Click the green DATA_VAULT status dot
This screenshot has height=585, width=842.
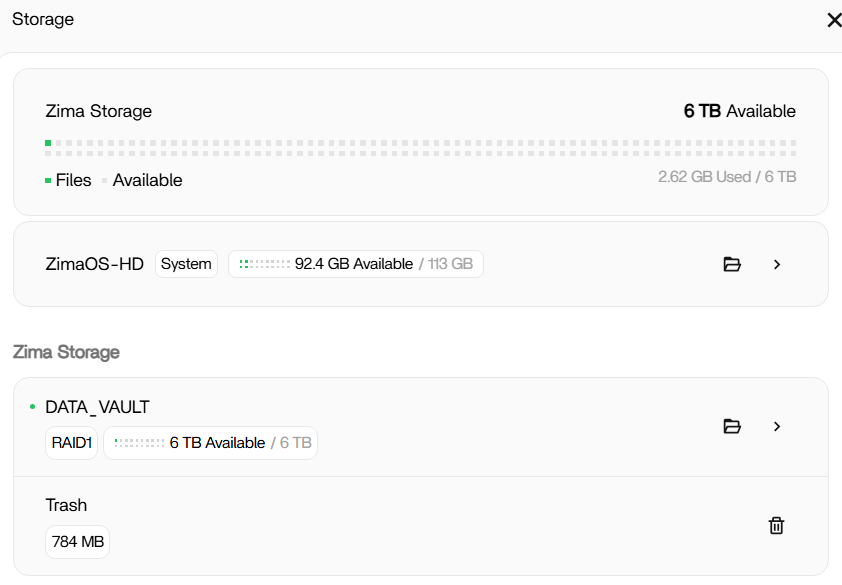coord(32,407)
